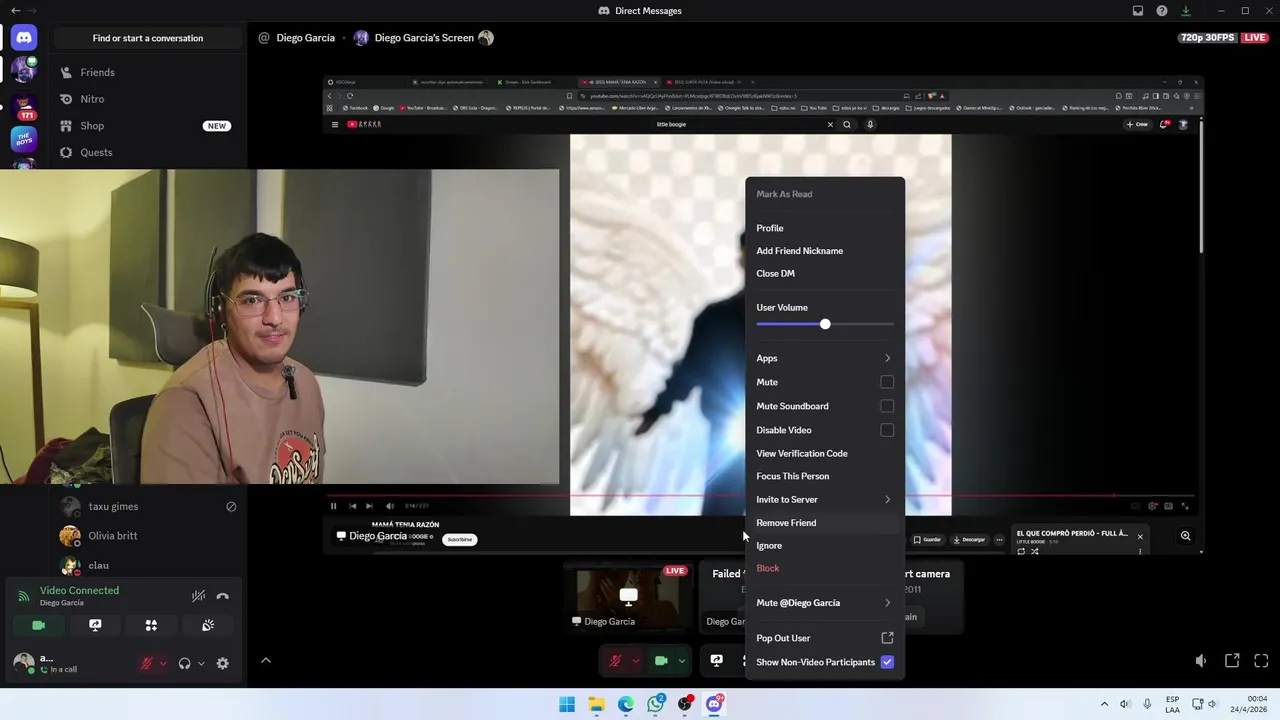Expand Mute @Diego García submenu
The image size is (1280, 720).
click(x=825, y=603)
